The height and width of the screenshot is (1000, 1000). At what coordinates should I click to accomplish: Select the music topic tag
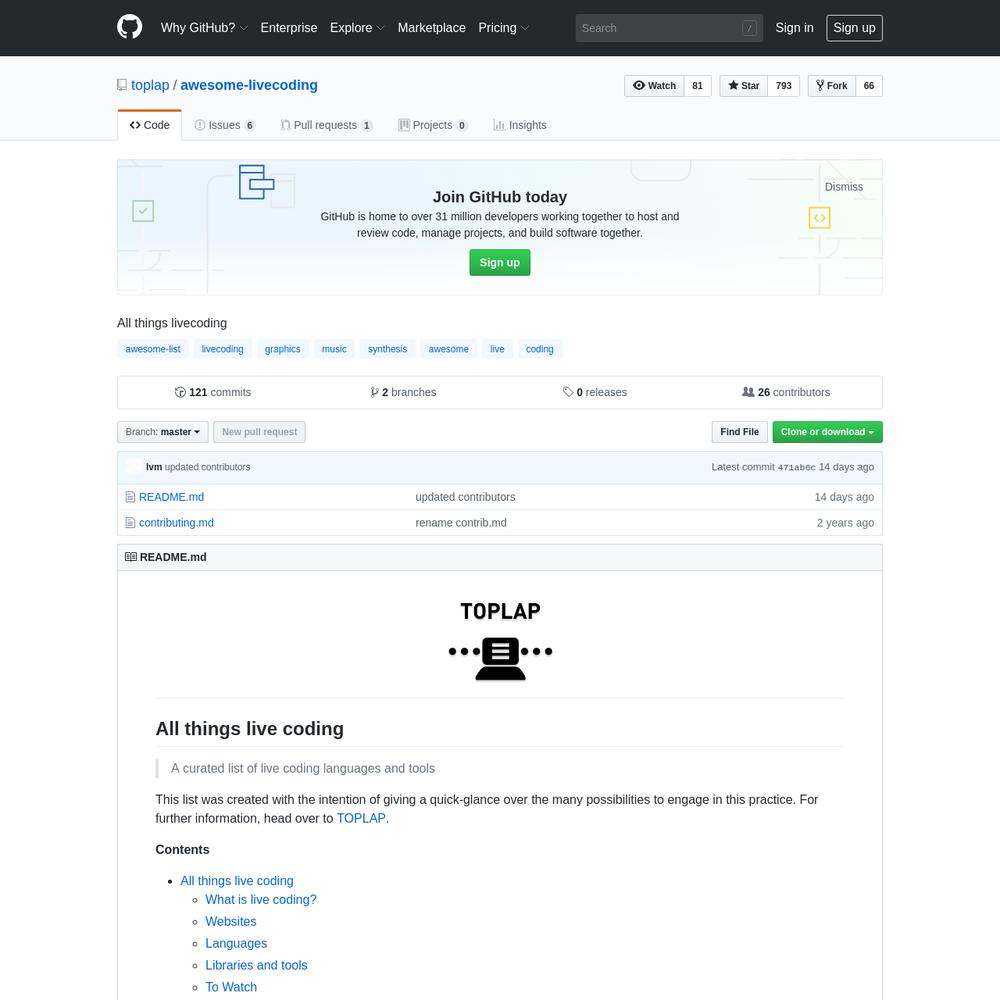tap(334, 349)
